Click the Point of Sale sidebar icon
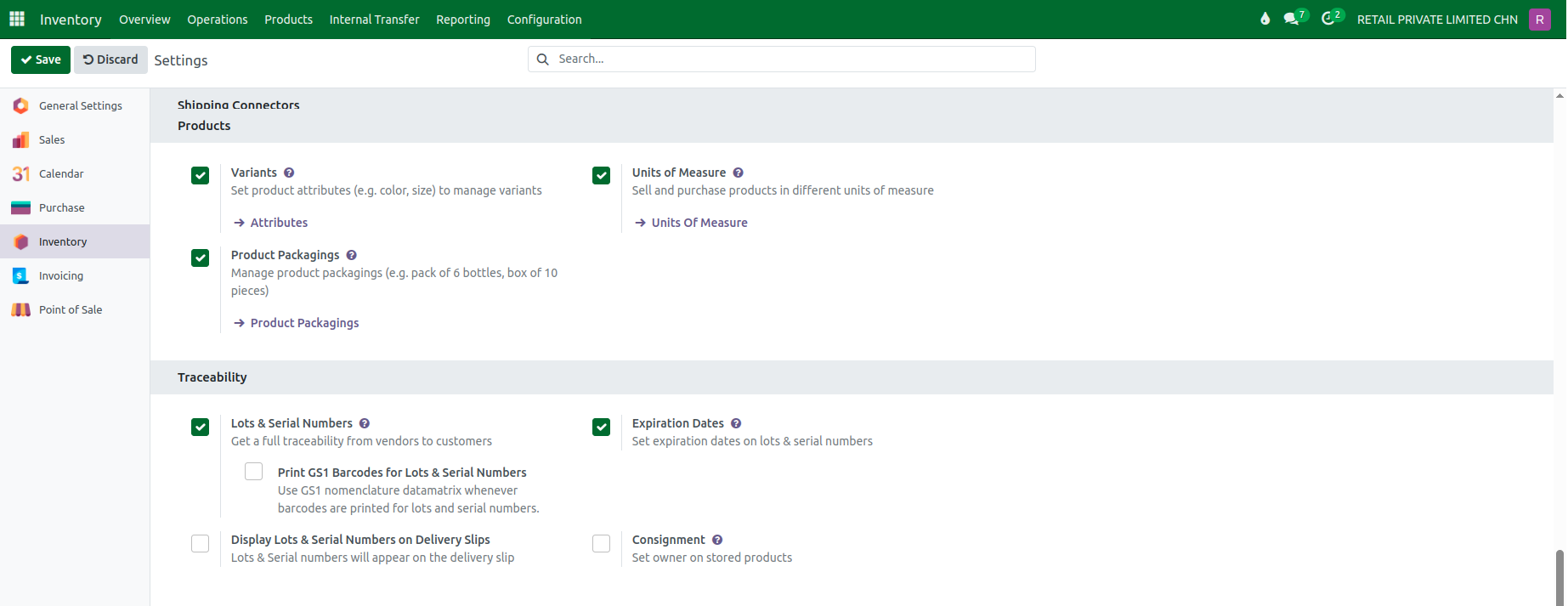This screenshot has width=1568, height=606. [21, 309]
